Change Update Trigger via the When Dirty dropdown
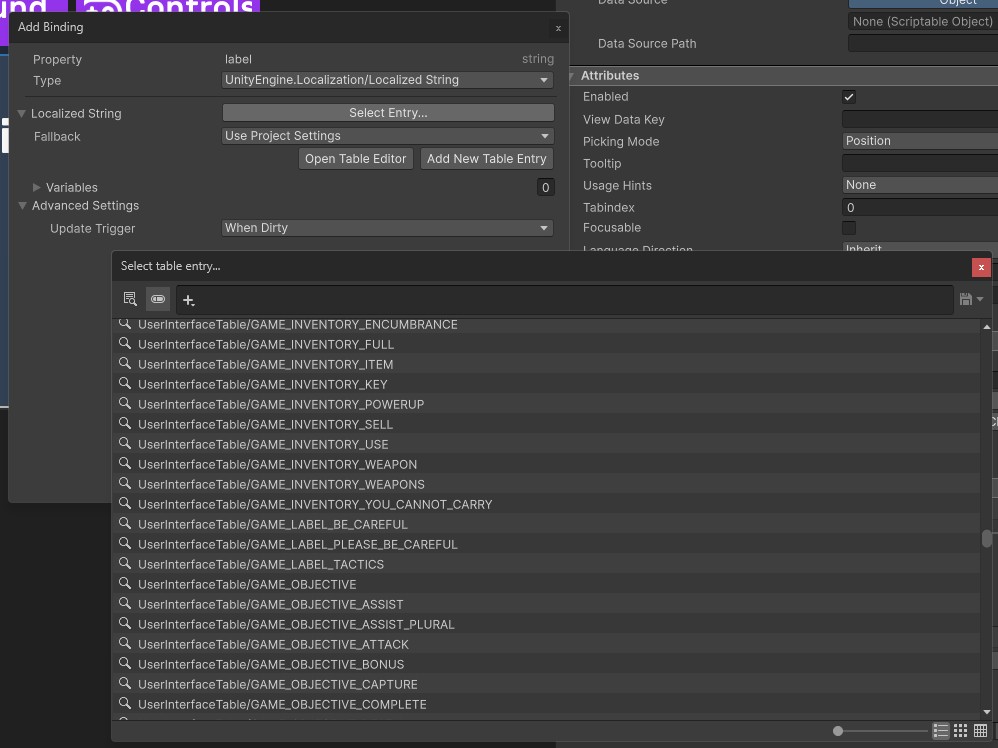998x748 pixels. coord(387,228)
